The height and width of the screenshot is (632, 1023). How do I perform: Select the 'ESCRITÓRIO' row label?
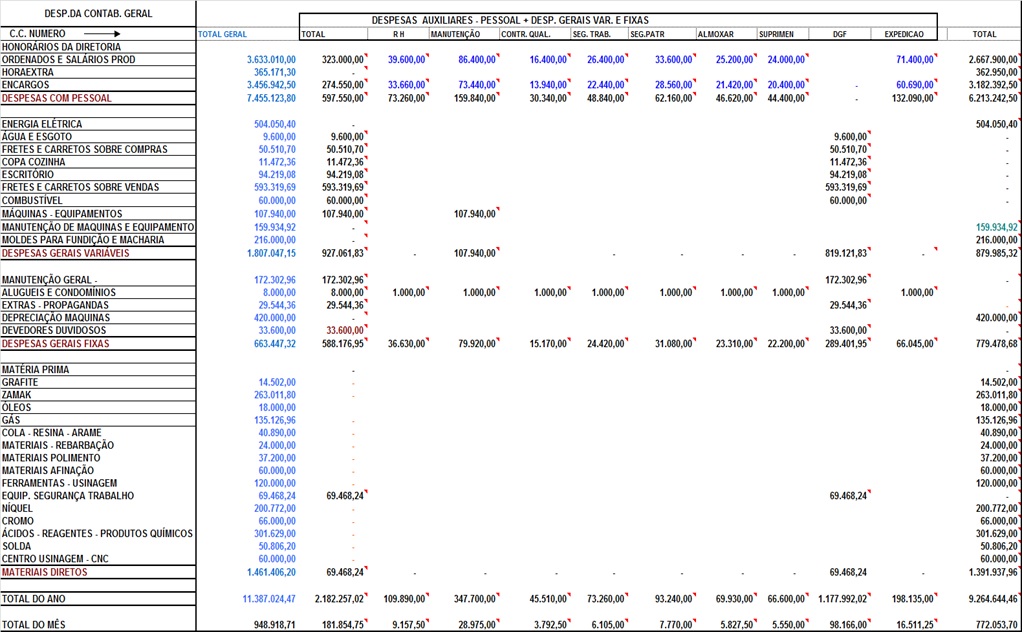pyautogui.click(x=28, y=175)
